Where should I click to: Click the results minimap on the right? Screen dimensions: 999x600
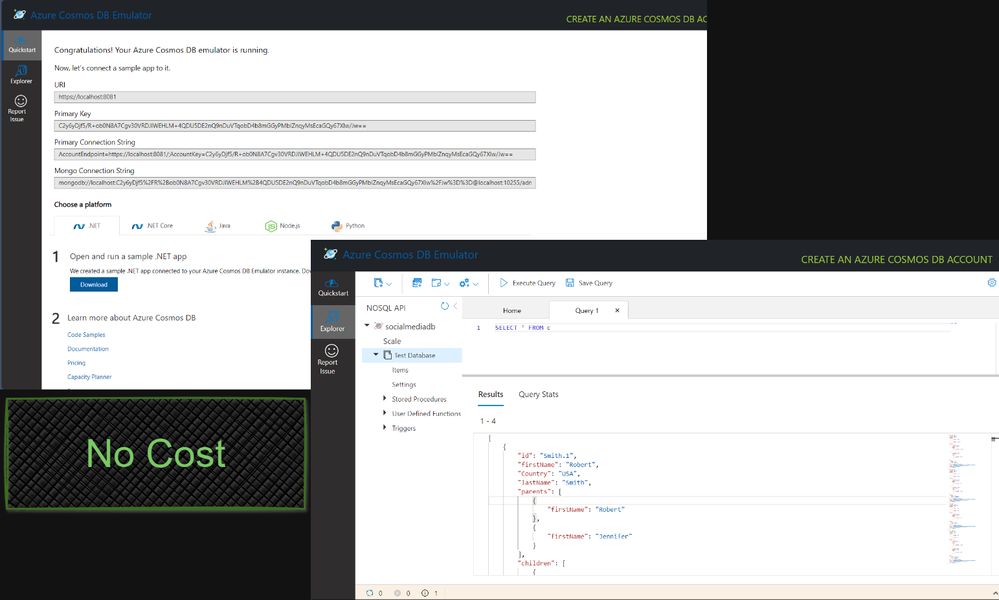pyautogui.click(x=961, y=500)
